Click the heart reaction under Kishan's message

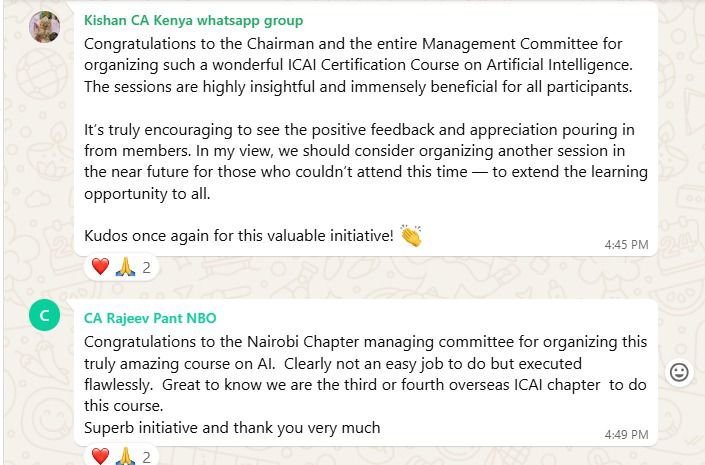click(x=100, y=267)
